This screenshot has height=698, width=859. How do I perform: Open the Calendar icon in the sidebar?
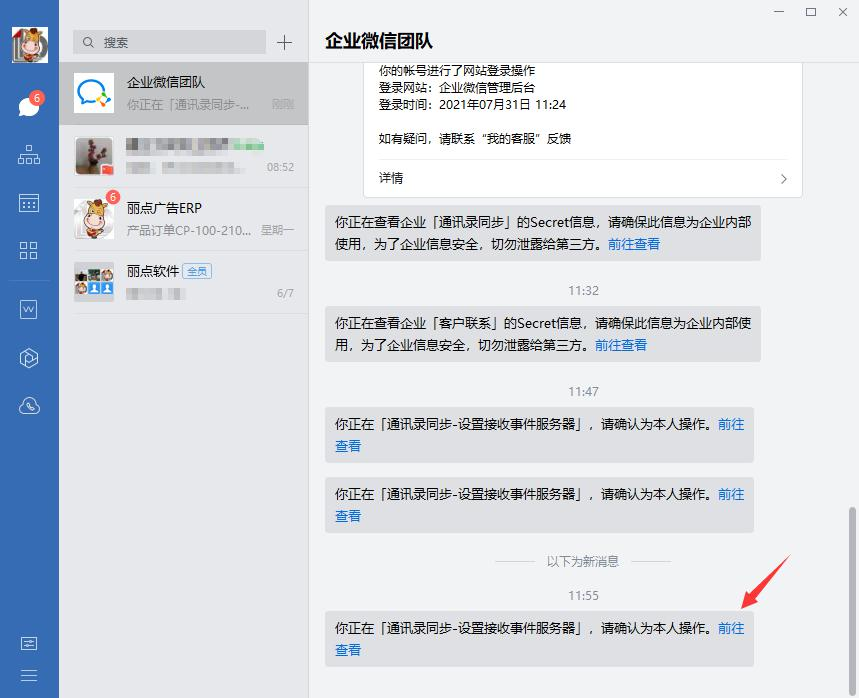[29, 203]
